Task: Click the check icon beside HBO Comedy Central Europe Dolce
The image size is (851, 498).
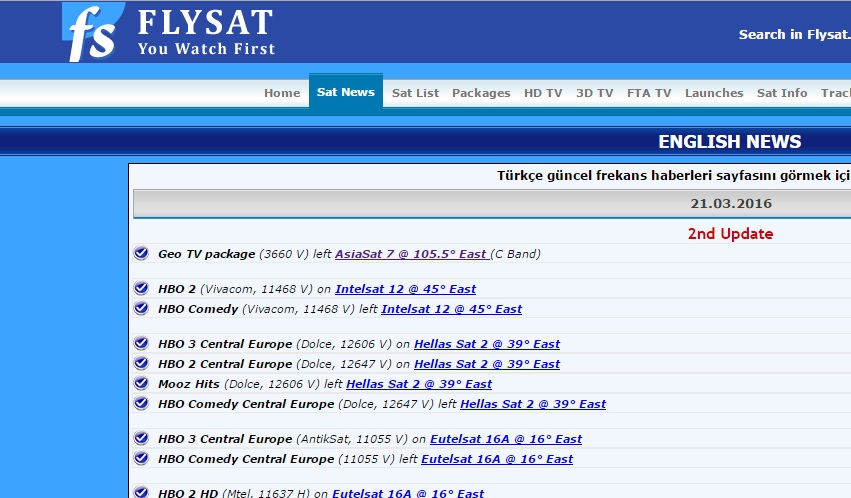Action: (142, 404)
